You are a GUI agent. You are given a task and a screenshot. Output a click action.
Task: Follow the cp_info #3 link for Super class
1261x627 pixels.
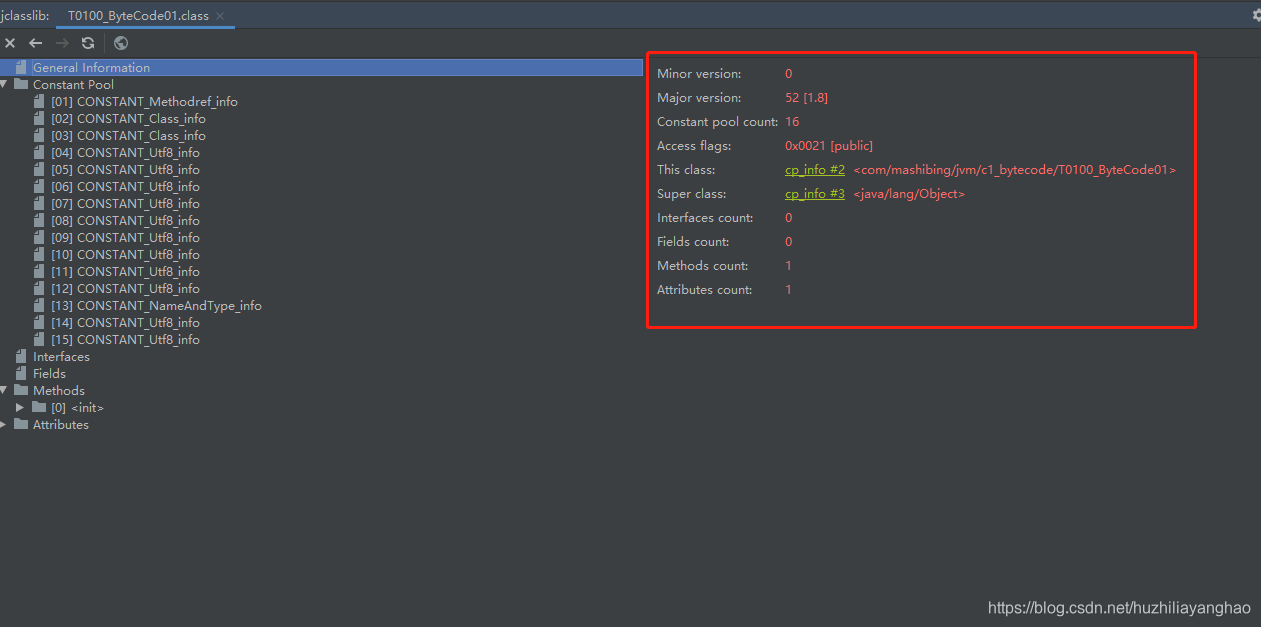point(814,193)
